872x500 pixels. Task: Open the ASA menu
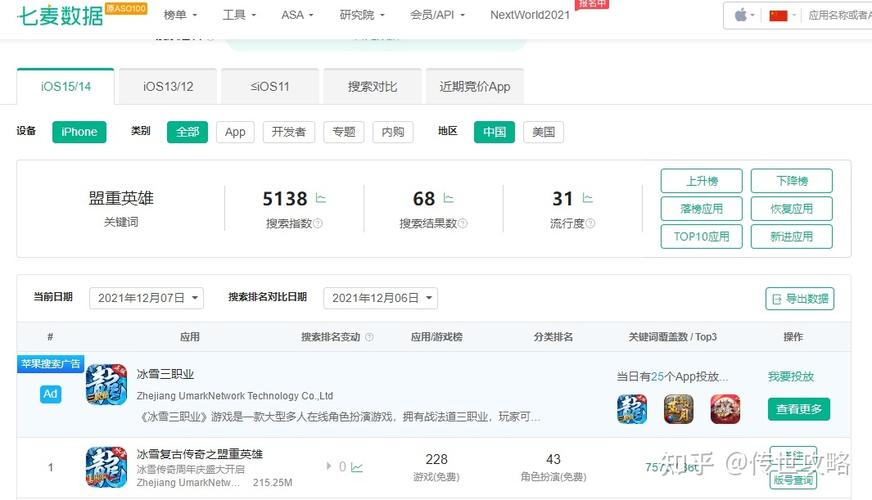298,15
